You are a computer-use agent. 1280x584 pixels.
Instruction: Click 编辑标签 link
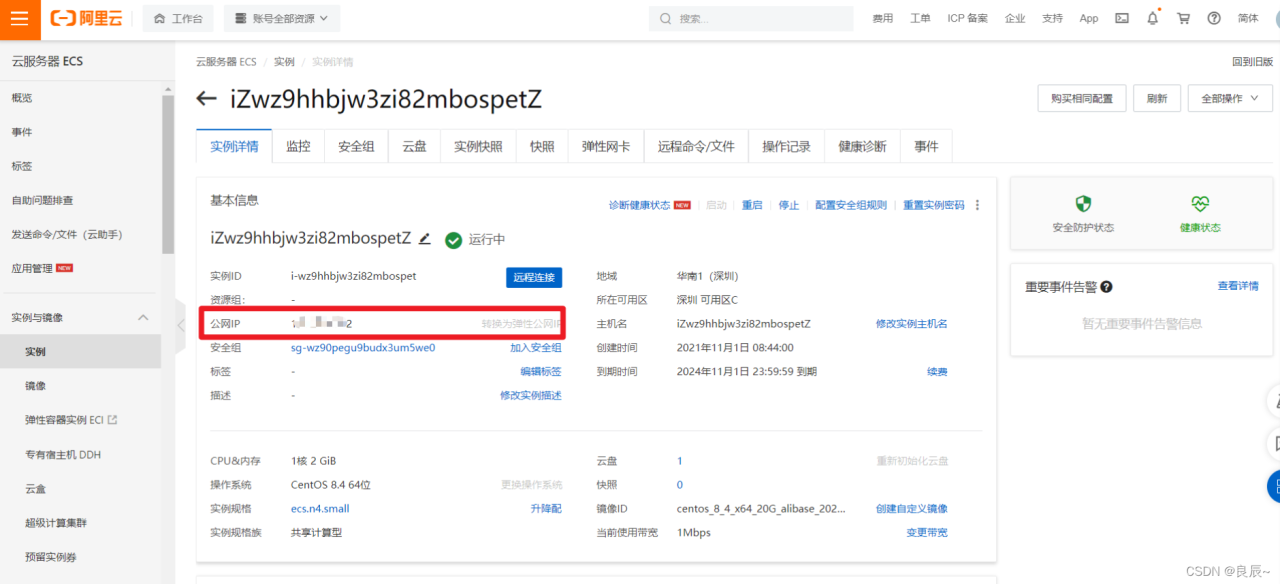click(541, 372)
